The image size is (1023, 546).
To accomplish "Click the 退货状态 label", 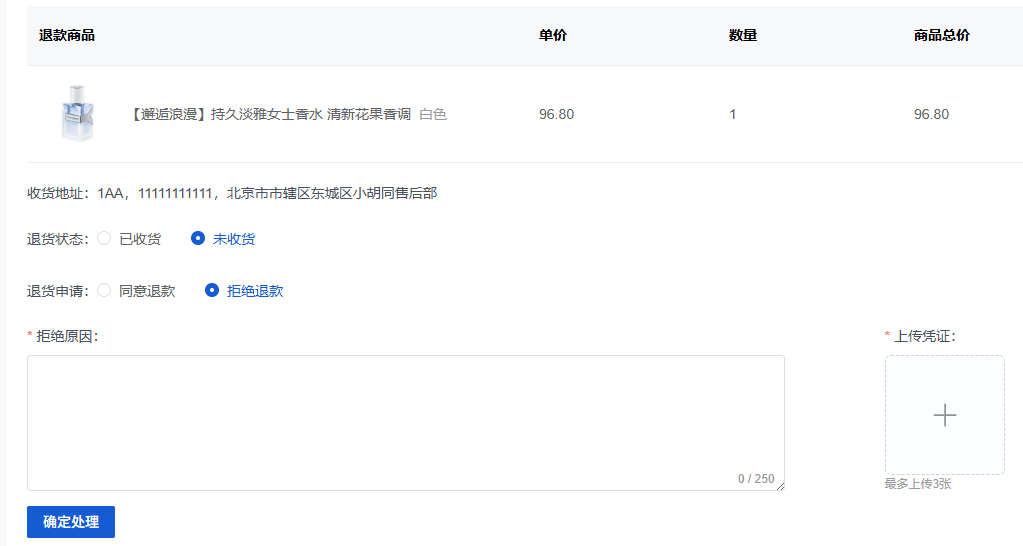I will (x=57, y=239).
